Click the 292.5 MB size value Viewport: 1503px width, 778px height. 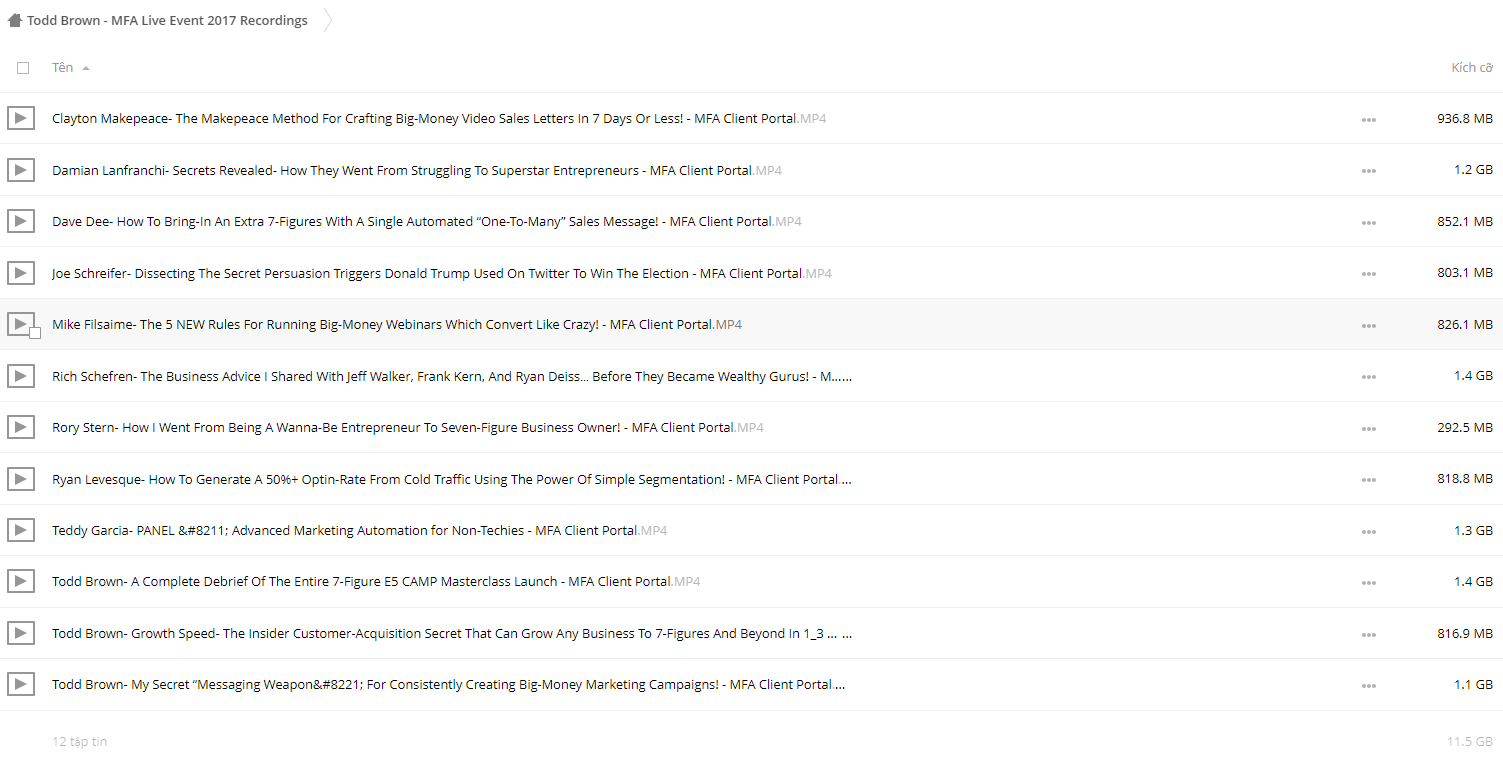coord(1465,428)
